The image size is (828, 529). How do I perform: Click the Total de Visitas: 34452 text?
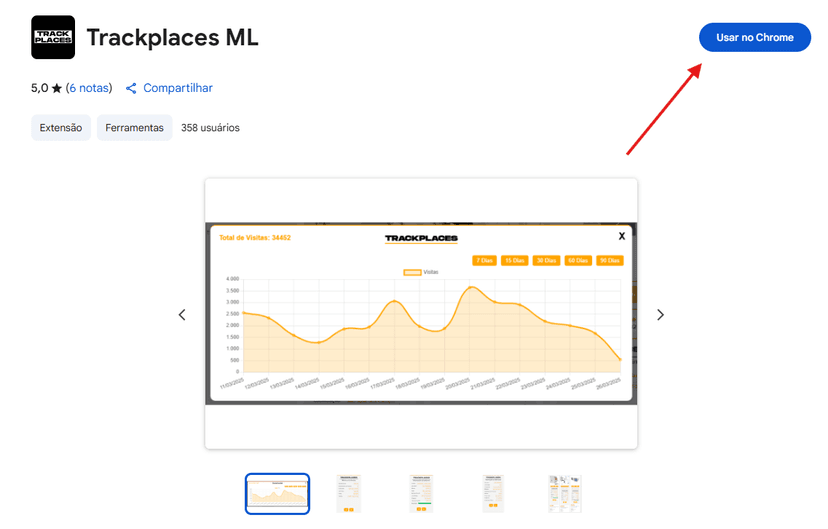(x=255, y=238)
